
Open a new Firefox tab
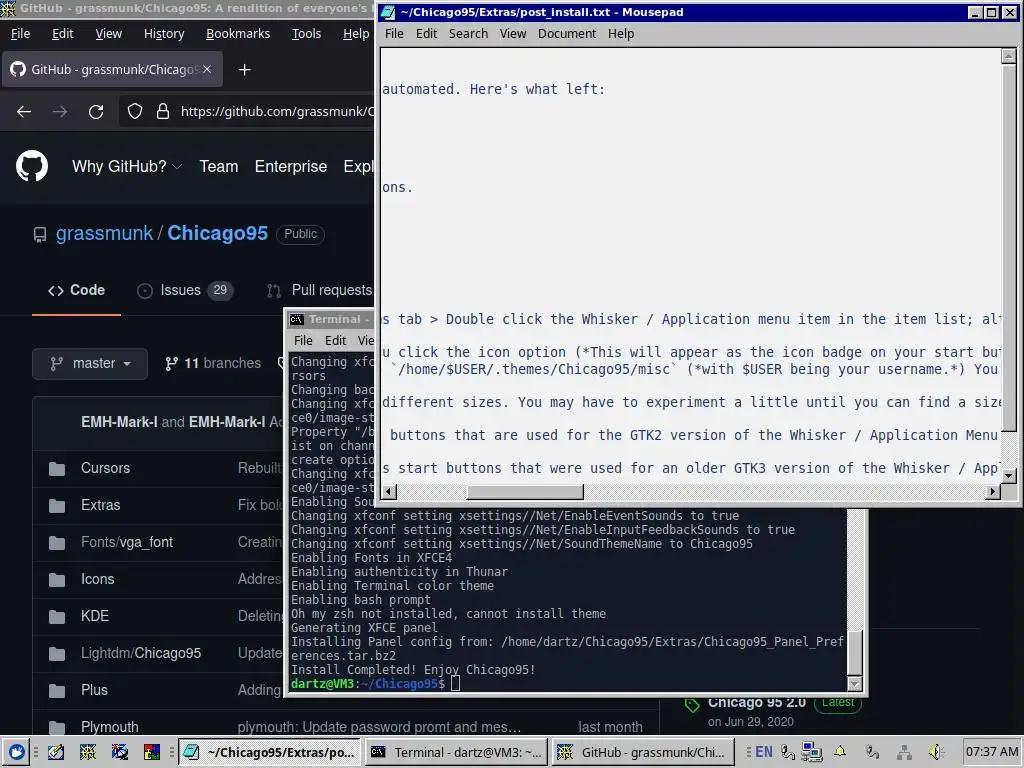point(244,69)
